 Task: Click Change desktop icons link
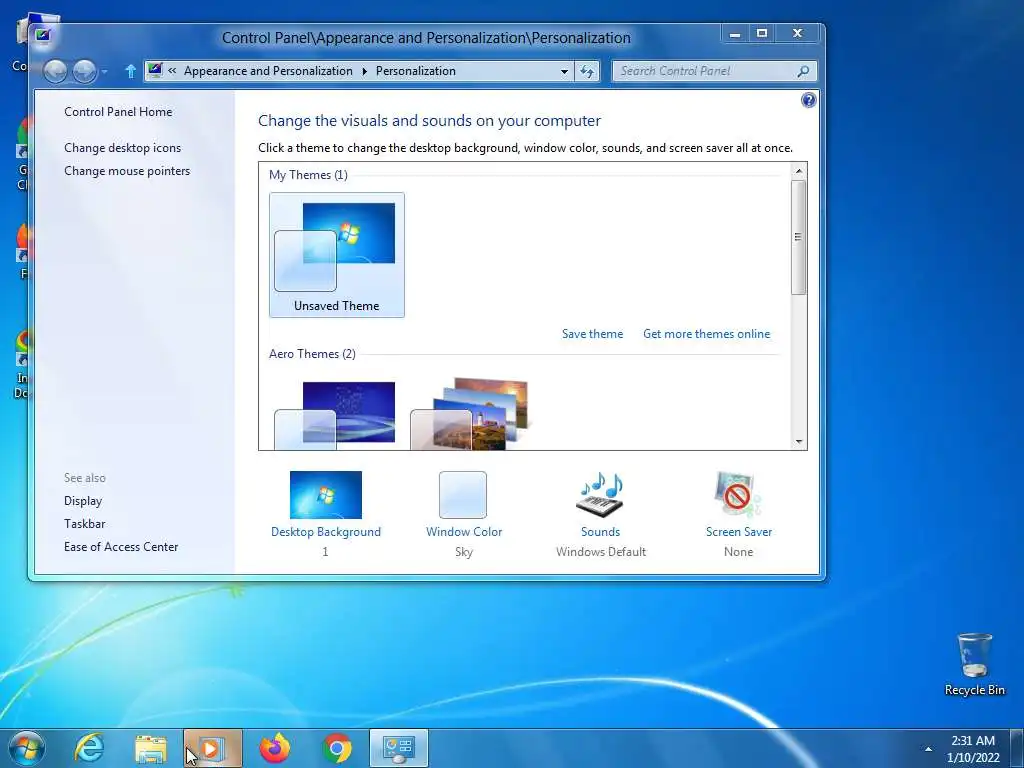click(123, 148)
